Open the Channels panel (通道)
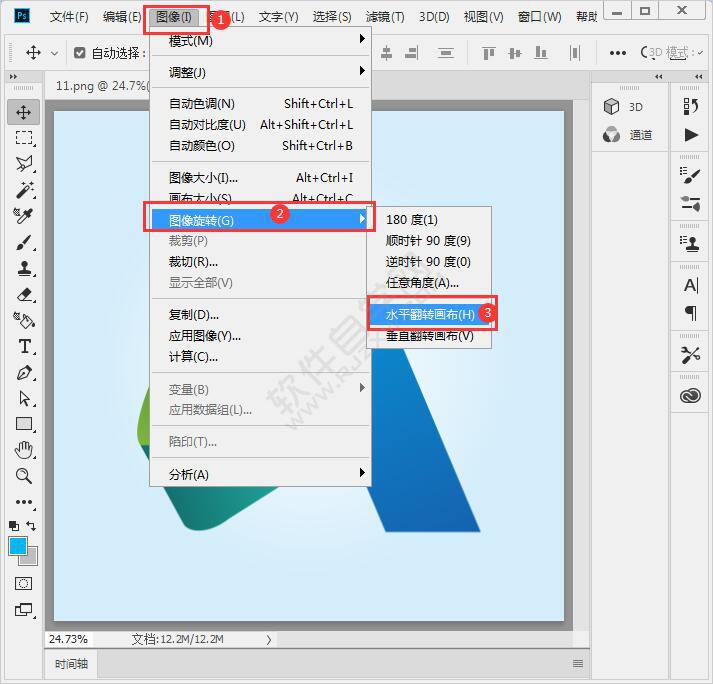Image resolution: width=713 pixels, height=684 pixels. pos(628,135)
